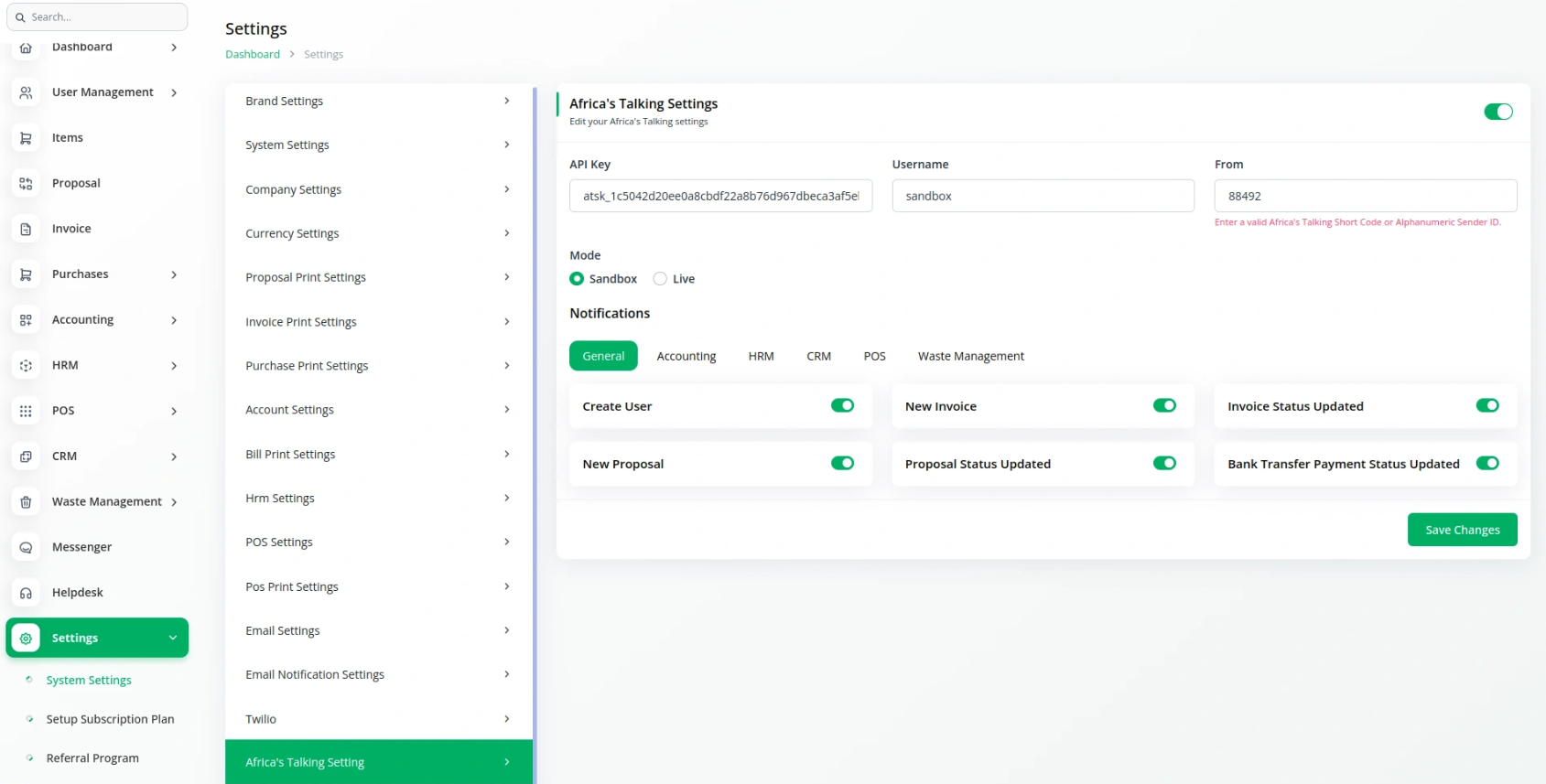Image resolution: width=1546 pixels, height=784 pixels.
Task: Click the Save Changes button
Action: pyautogui.click(x=1462, y=530)
